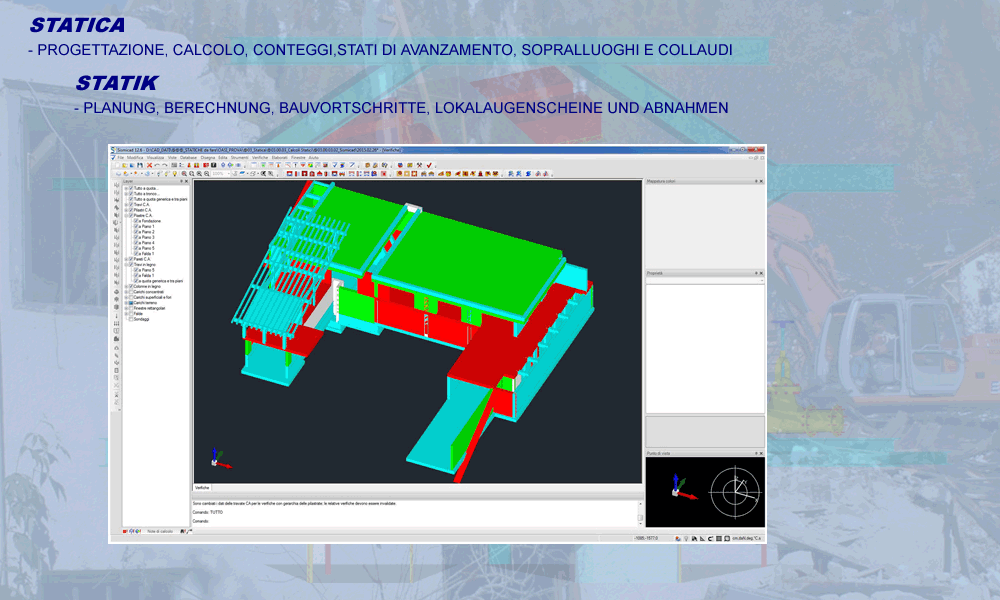Screen dimensions: 1000x600
Task: Expand the Carichi superficiali e fori node
Action: 126,297
